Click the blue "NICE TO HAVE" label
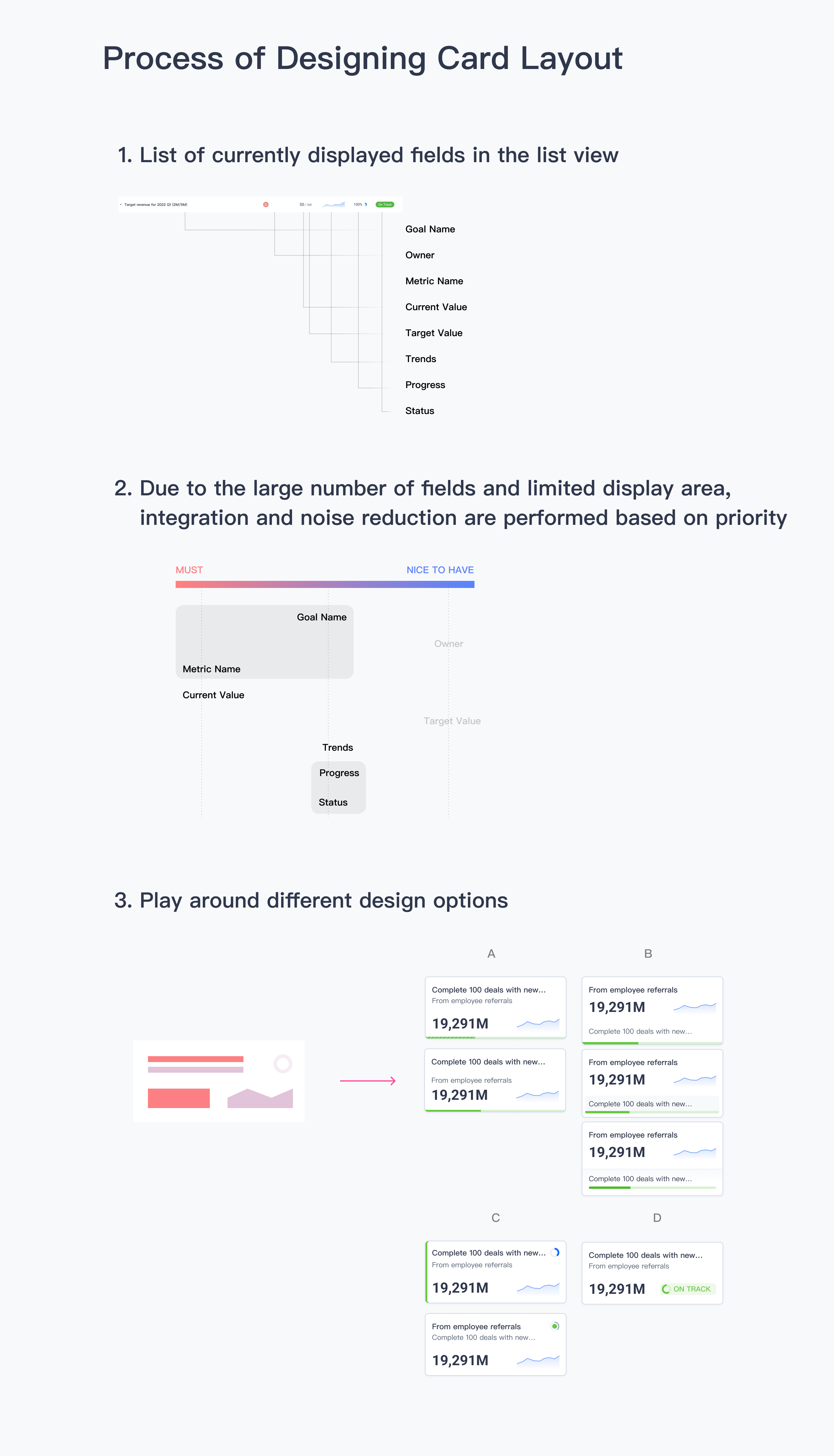 [x=440, y=570]
